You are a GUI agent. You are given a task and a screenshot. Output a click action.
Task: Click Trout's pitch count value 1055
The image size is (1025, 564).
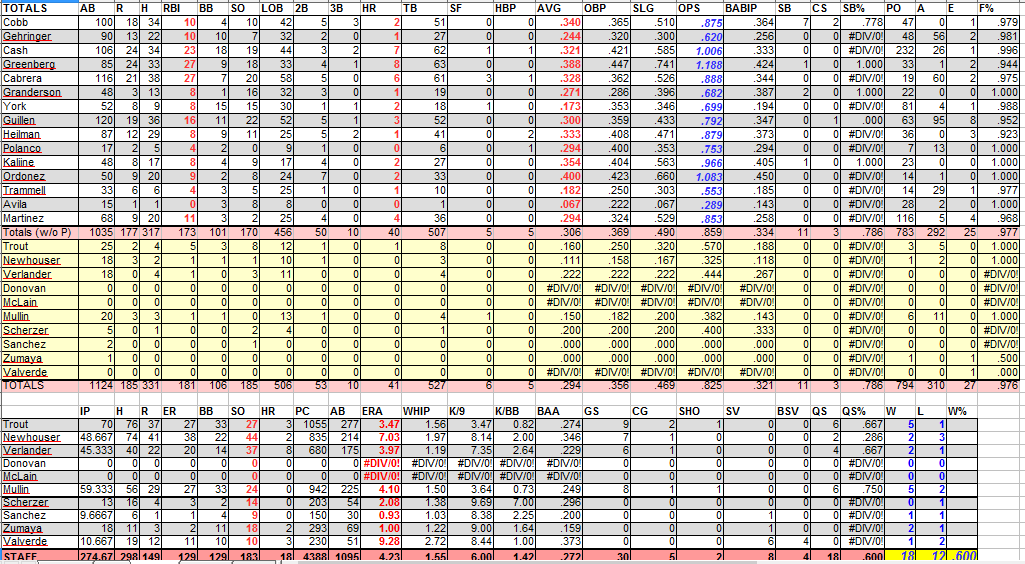[311, 424]
